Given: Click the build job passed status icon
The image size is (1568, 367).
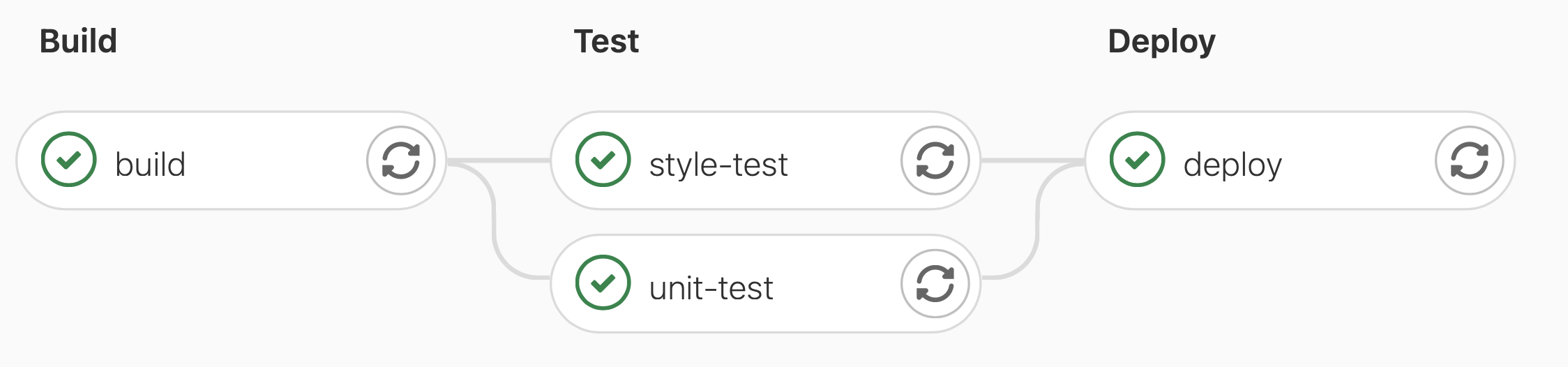Looking at the screenshot, I should (x=68, y=160).
